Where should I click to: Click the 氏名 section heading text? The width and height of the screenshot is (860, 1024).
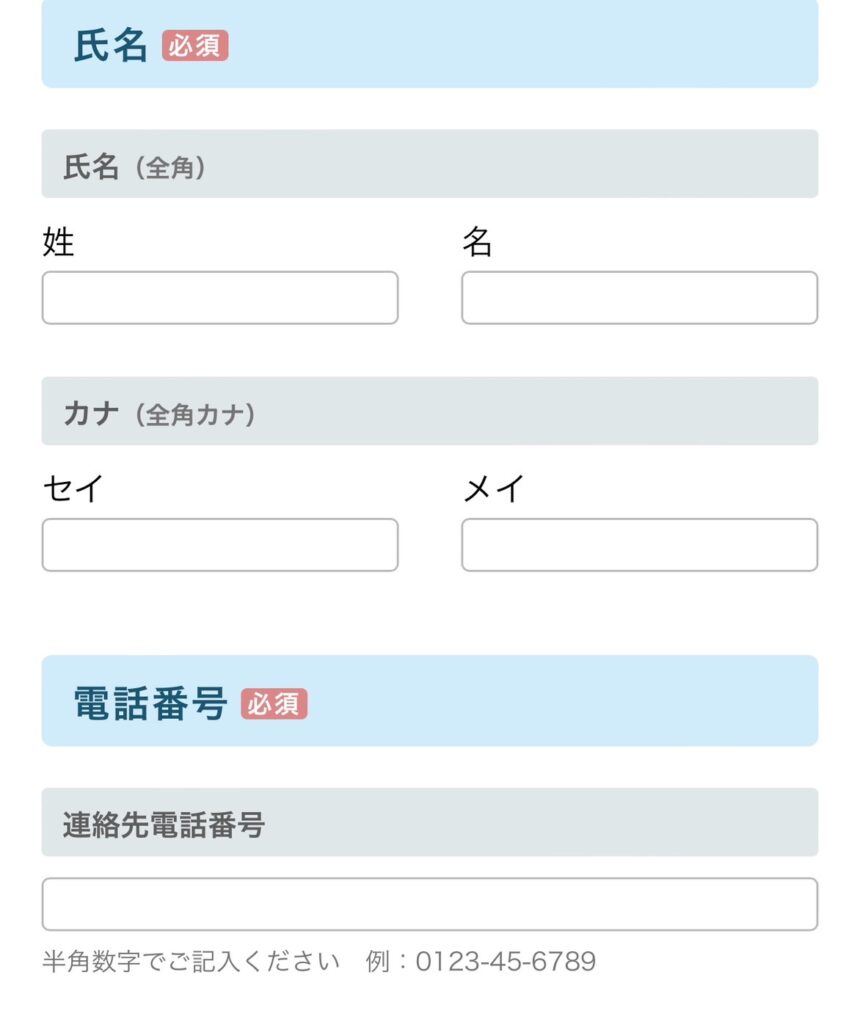(111, 46)
